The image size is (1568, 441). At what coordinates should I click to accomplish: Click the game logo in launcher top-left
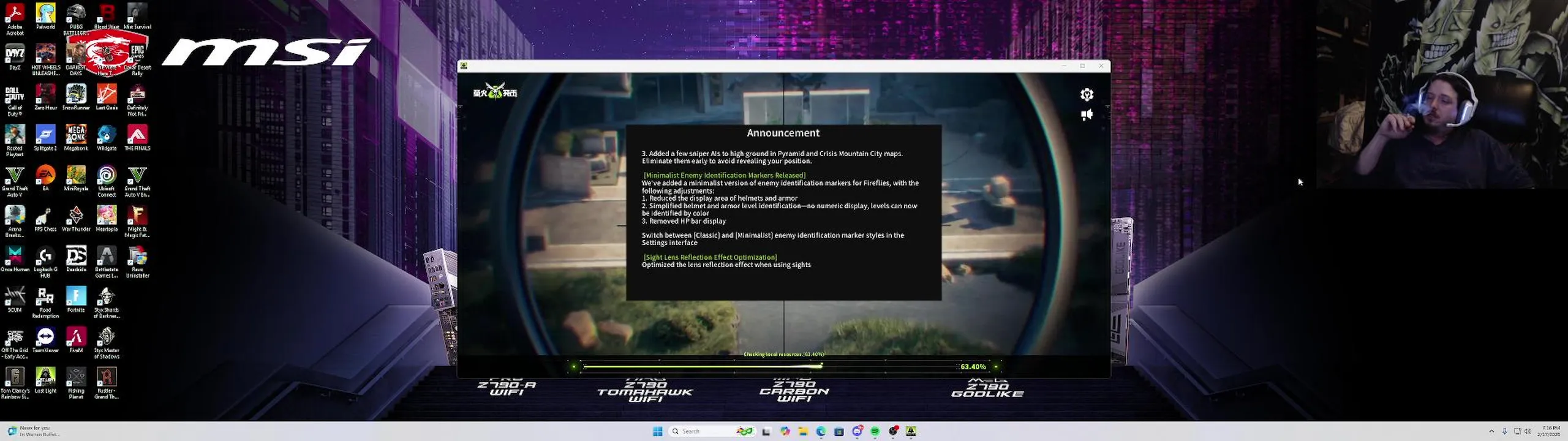coord(495,92)
